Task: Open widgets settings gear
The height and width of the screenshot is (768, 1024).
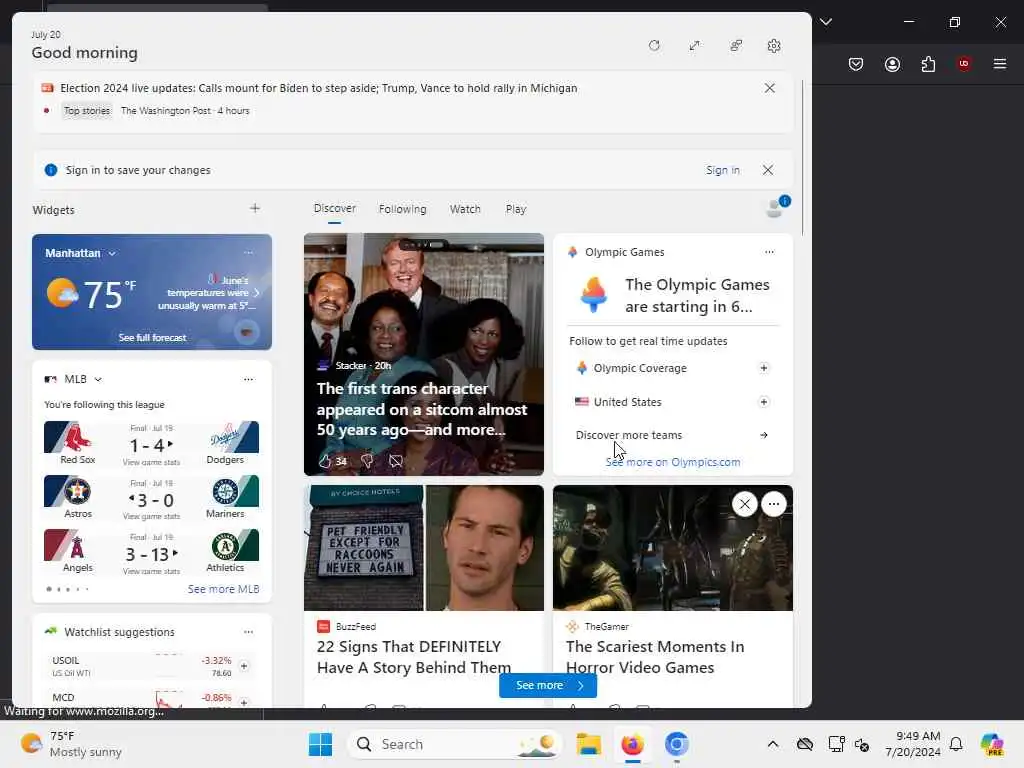Action: click(x=774, y=46)
